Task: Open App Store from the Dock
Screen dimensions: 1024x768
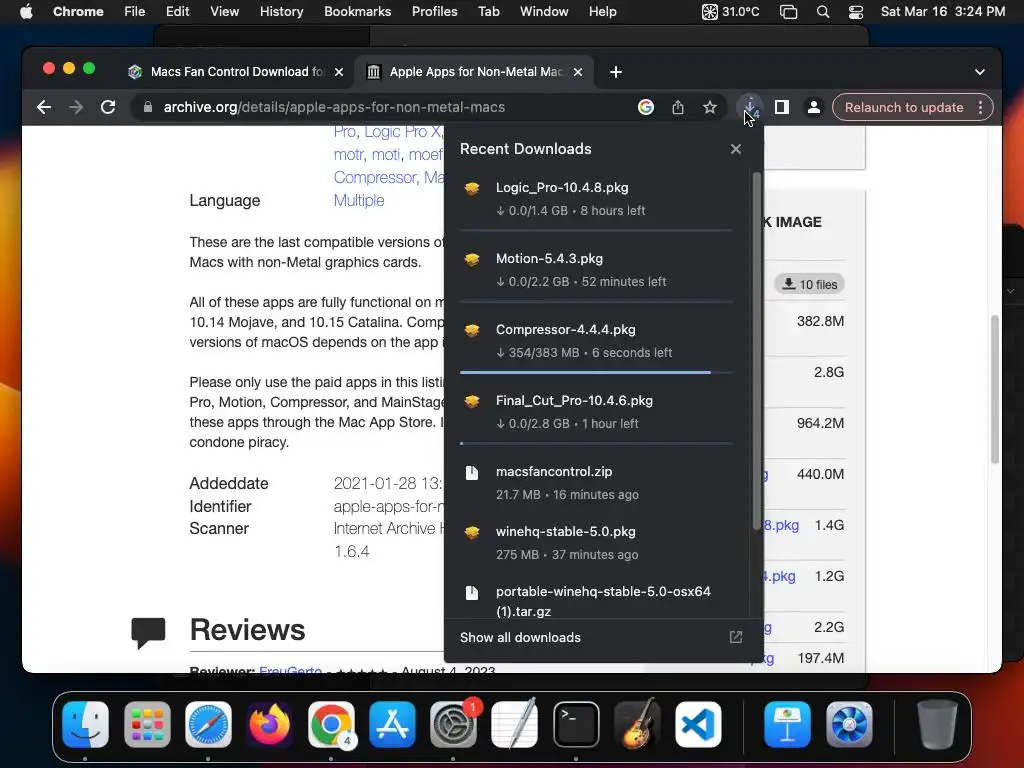Action: pos(392,725)
